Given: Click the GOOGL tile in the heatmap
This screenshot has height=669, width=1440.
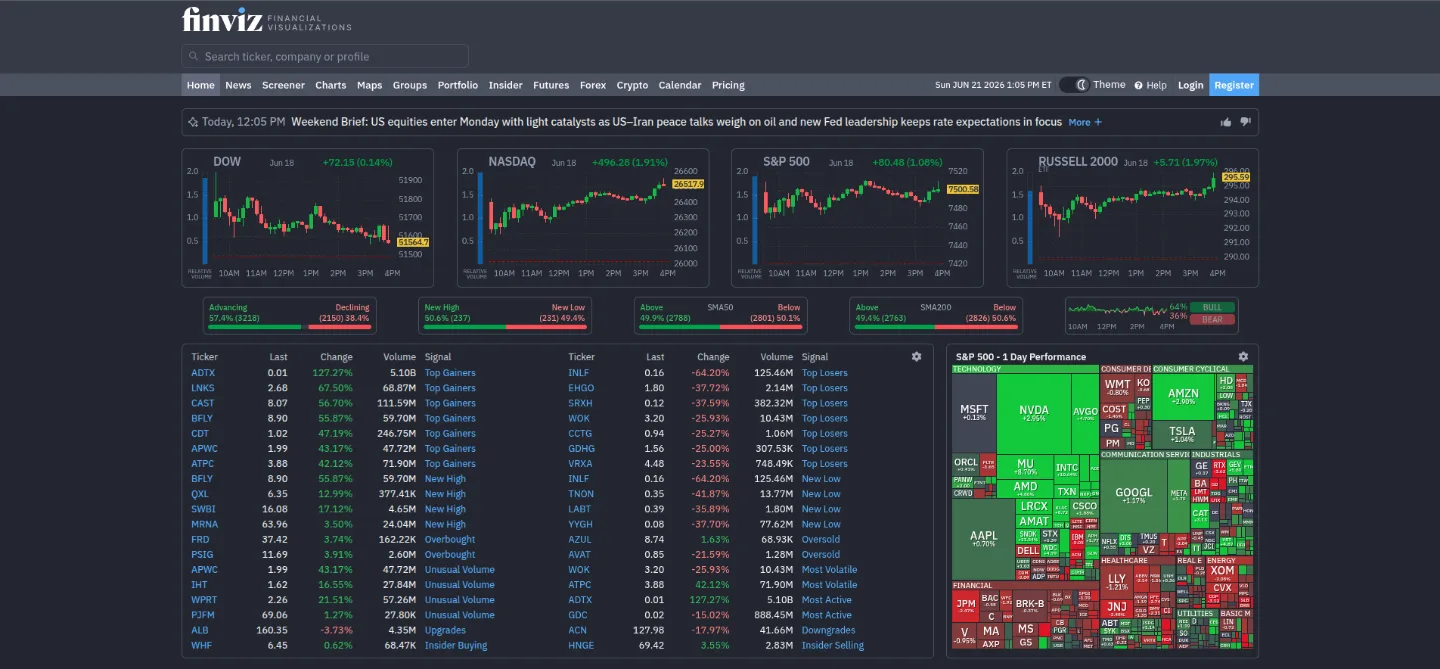Looking at the screenshot, I should click(x=1133, y=494).
